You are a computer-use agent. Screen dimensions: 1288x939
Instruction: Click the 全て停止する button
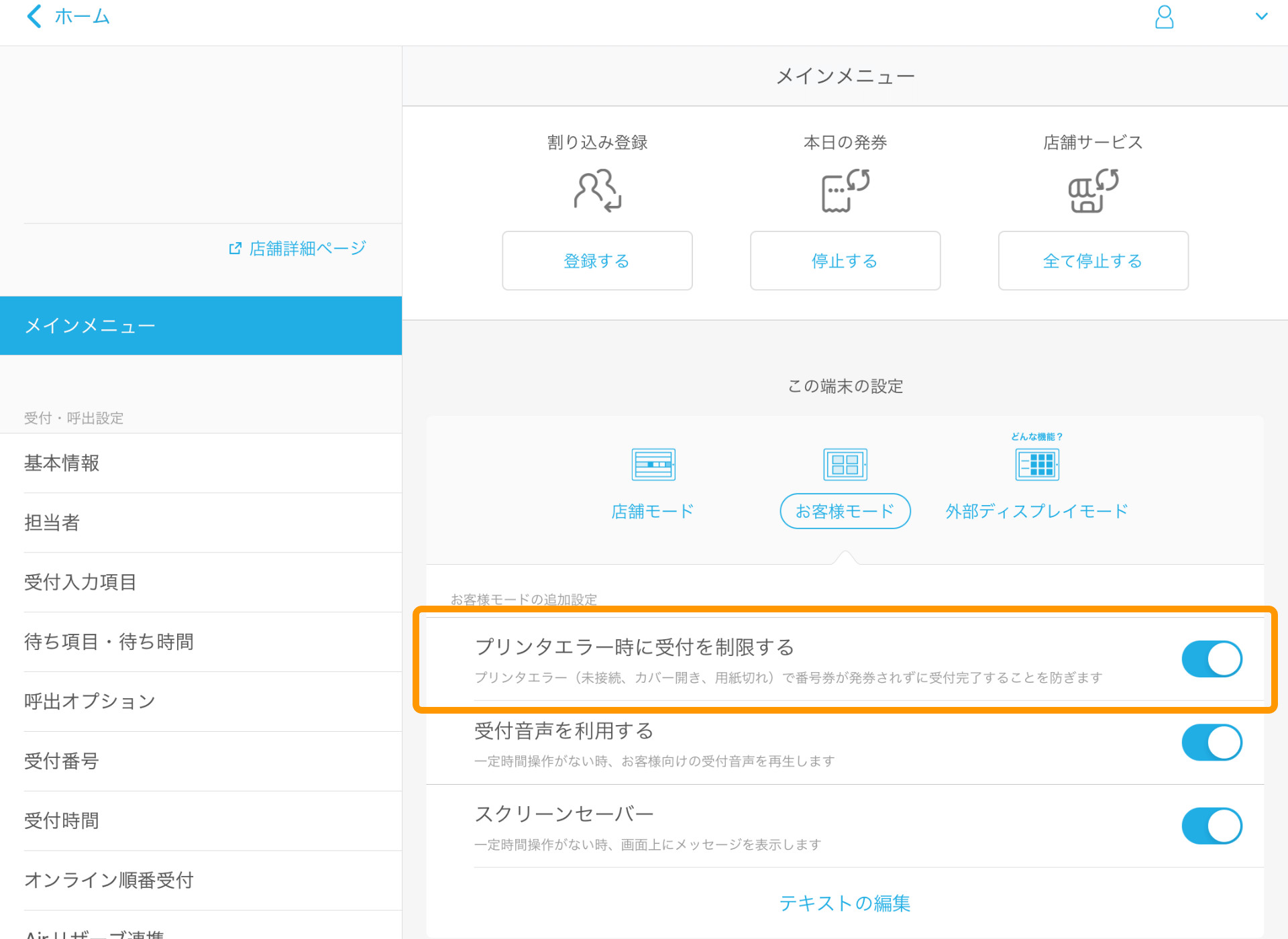point(1092,261)
